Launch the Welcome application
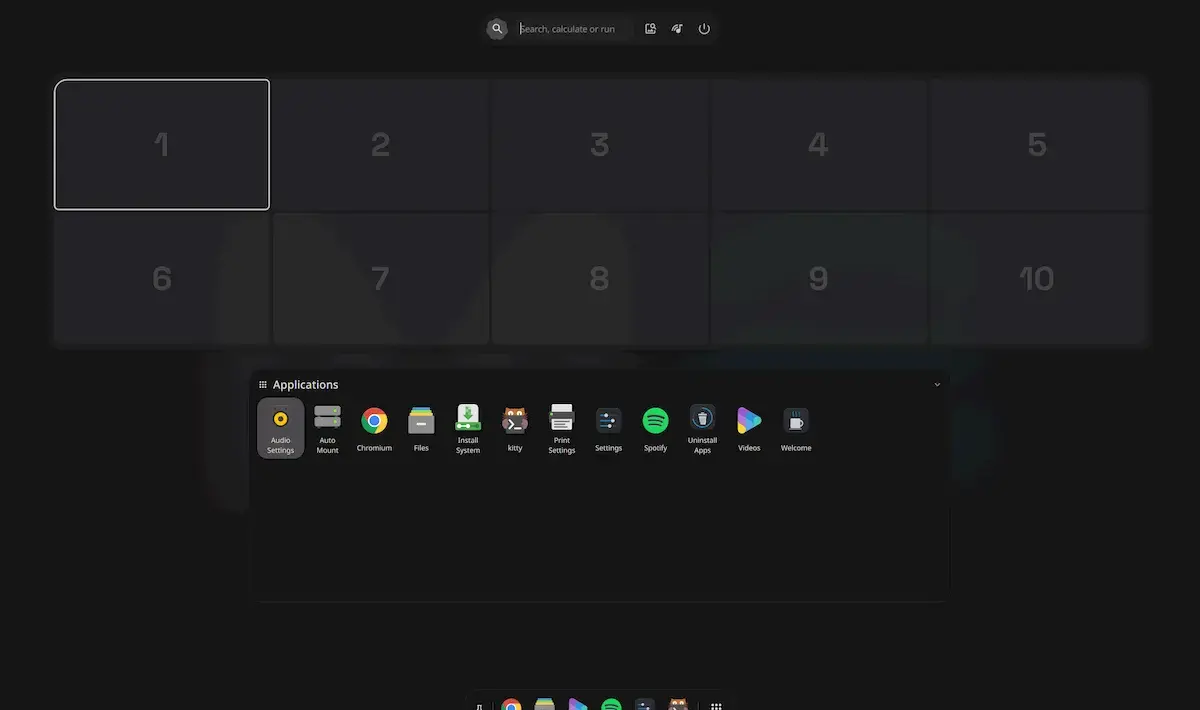The height and width of the screenshot is (710, 1200). click(796, 428)
